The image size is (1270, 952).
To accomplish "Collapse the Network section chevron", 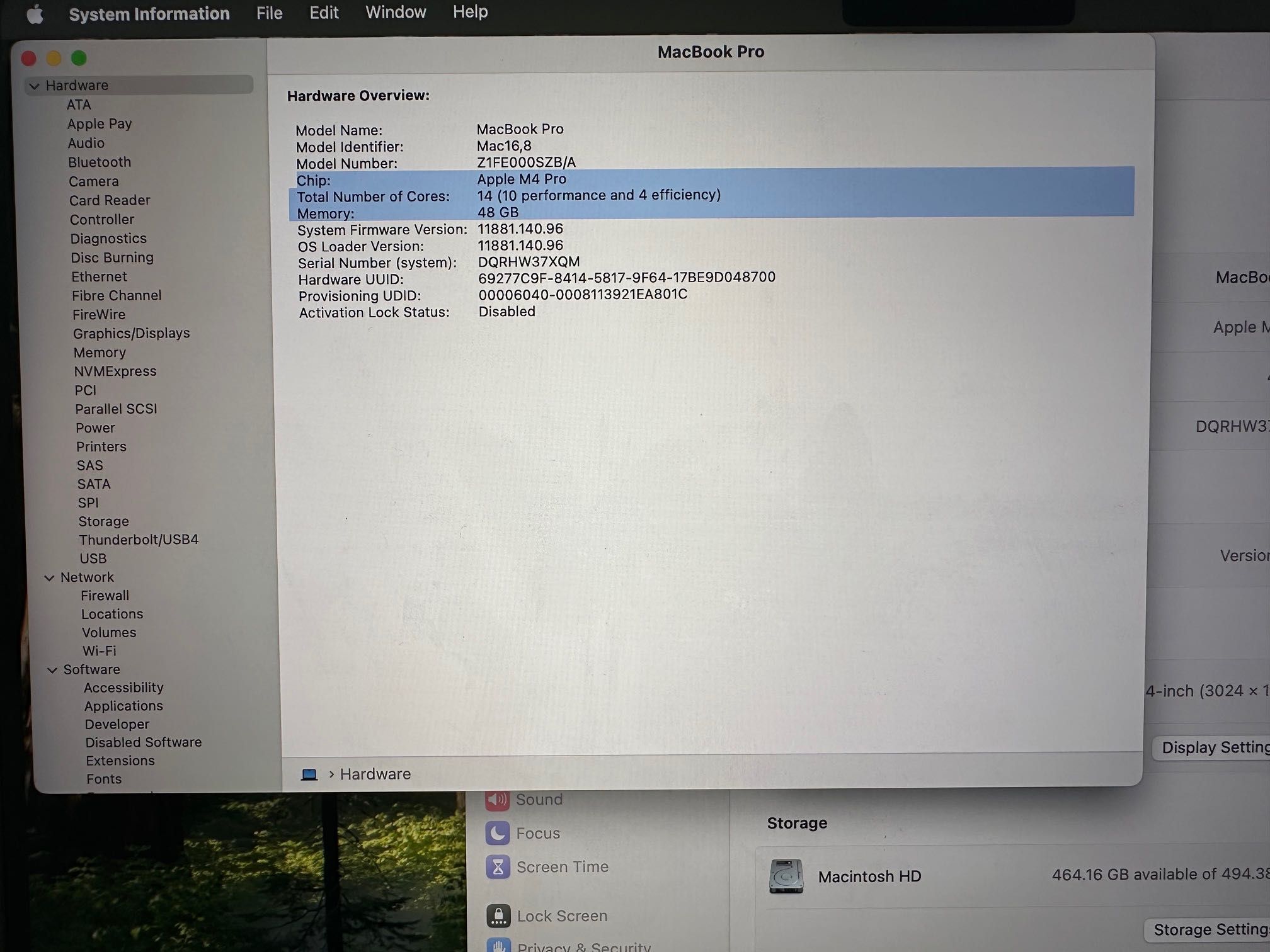I will coord(49,578).
